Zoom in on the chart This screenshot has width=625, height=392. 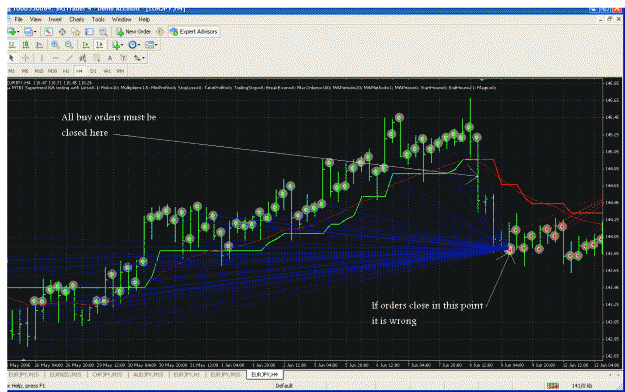pos(55,45)
